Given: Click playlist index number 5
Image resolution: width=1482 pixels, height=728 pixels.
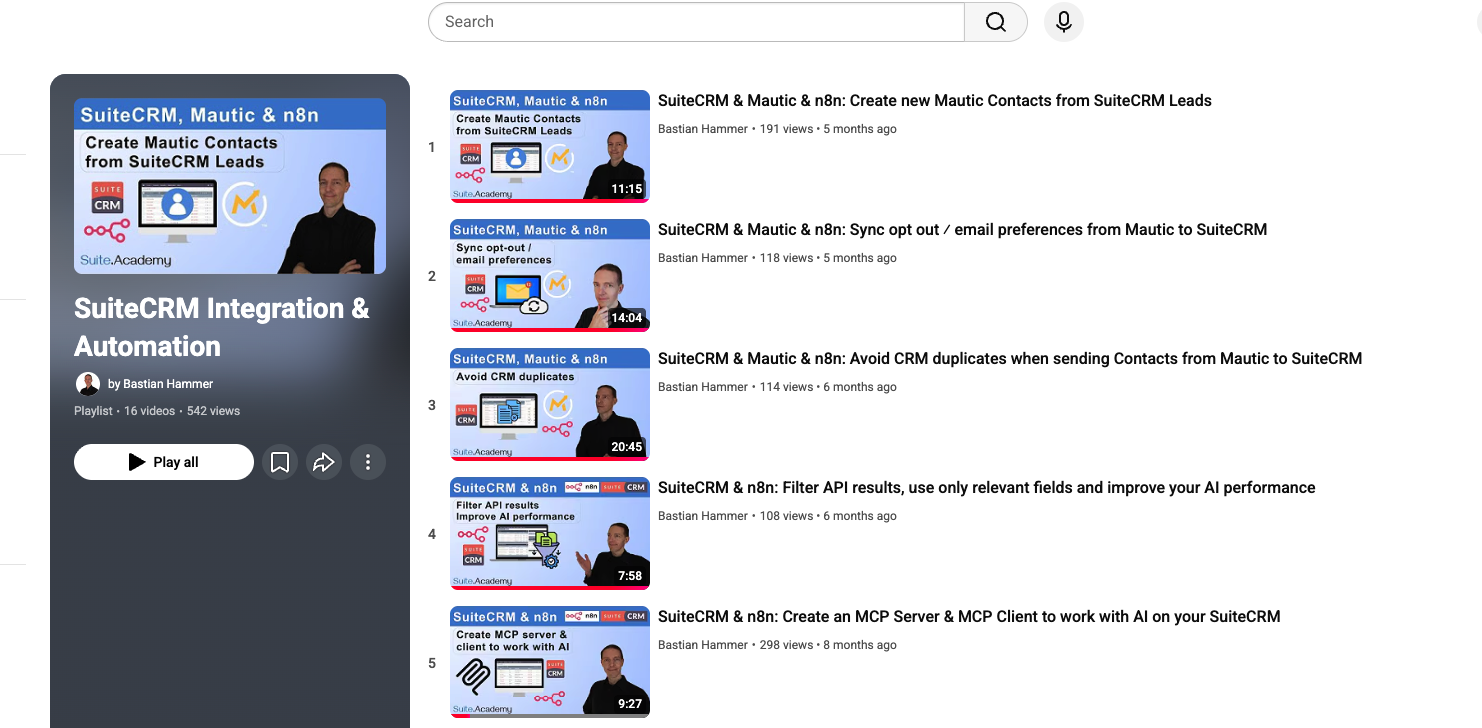Looking at the screenshot, I should tap(432, 663).
